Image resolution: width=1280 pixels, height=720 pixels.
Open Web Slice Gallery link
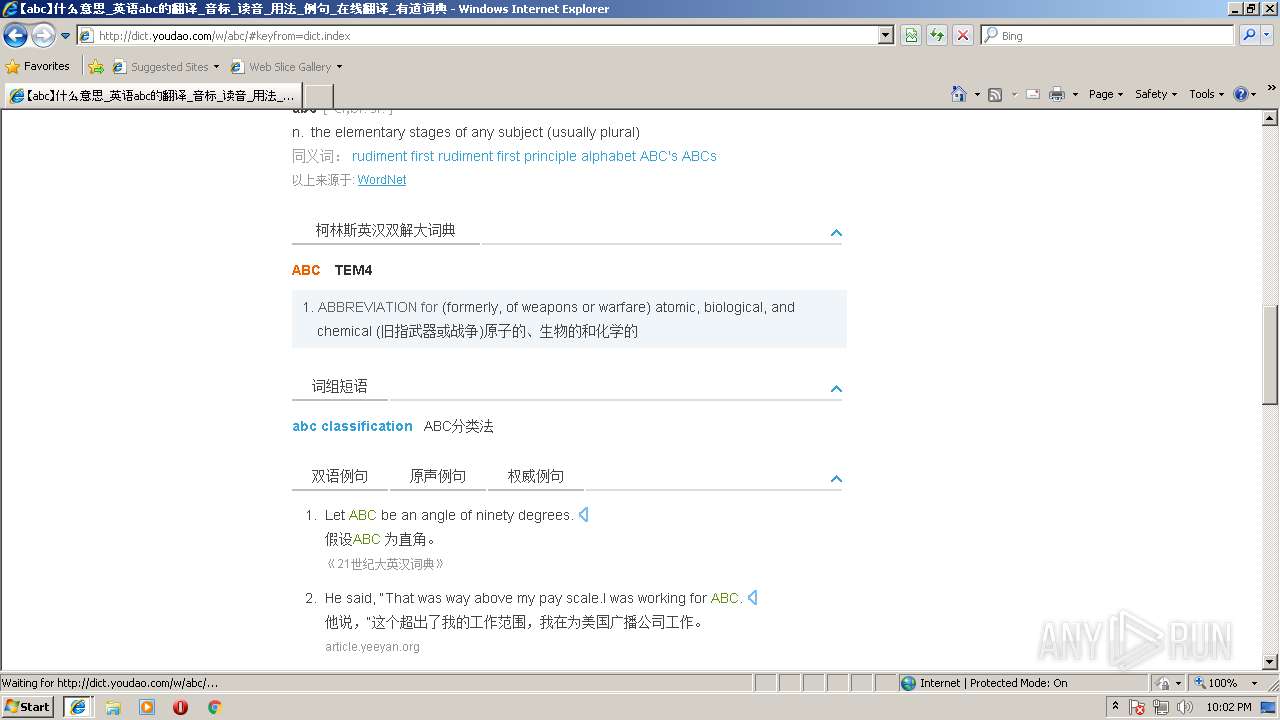[286, 67]
